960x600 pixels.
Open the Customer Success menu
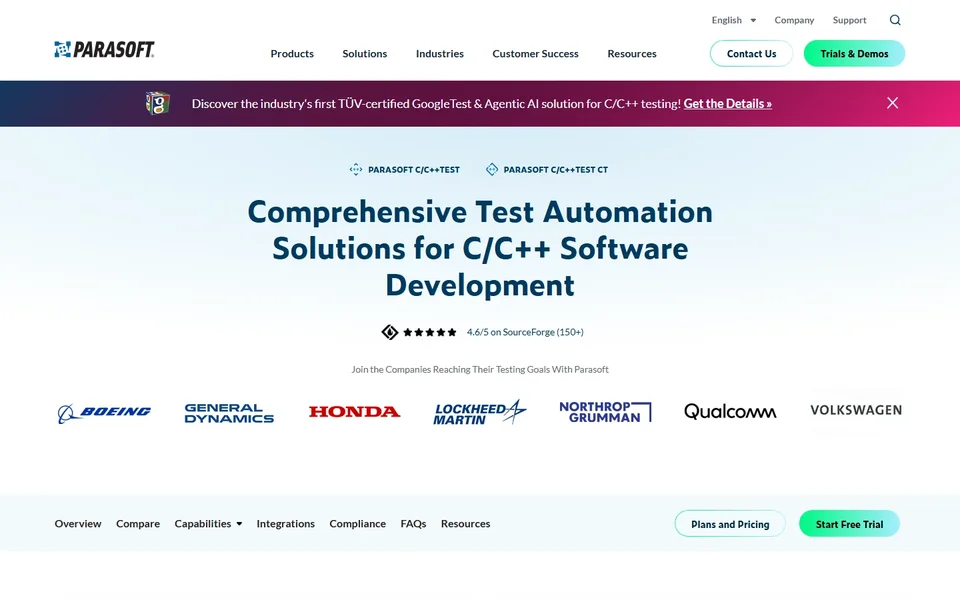click(x=535, y=54)
